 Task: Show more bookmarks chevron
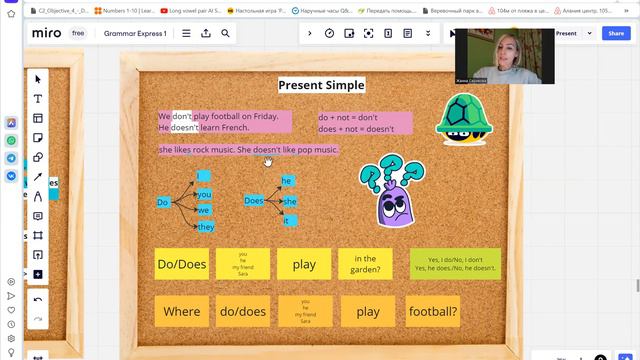click(626, 11)
